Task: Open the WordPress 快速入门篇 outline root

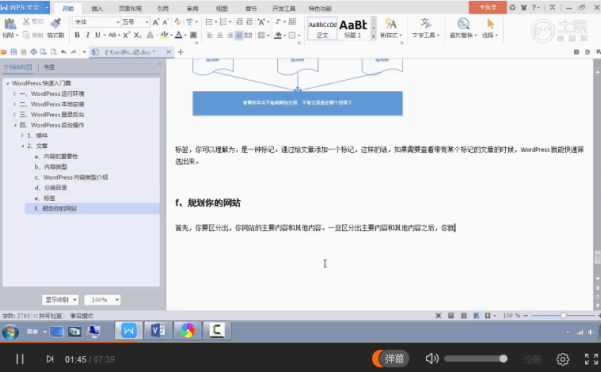Action: 41,83
